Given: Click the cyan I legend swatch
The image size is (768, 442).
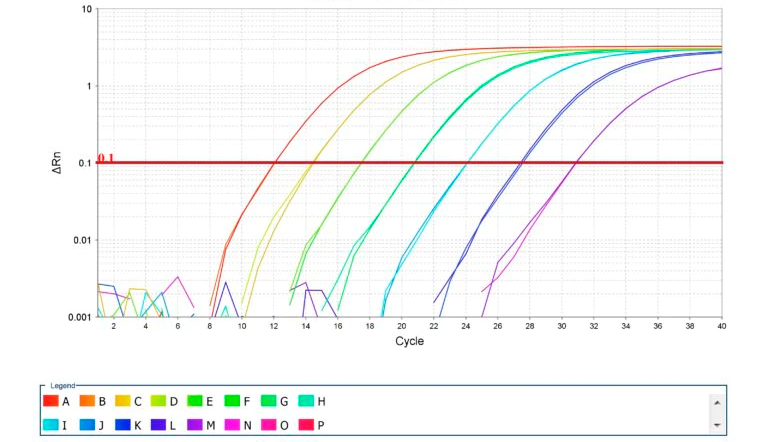Looking at the screenshot, I should click(x=51, y=425).
